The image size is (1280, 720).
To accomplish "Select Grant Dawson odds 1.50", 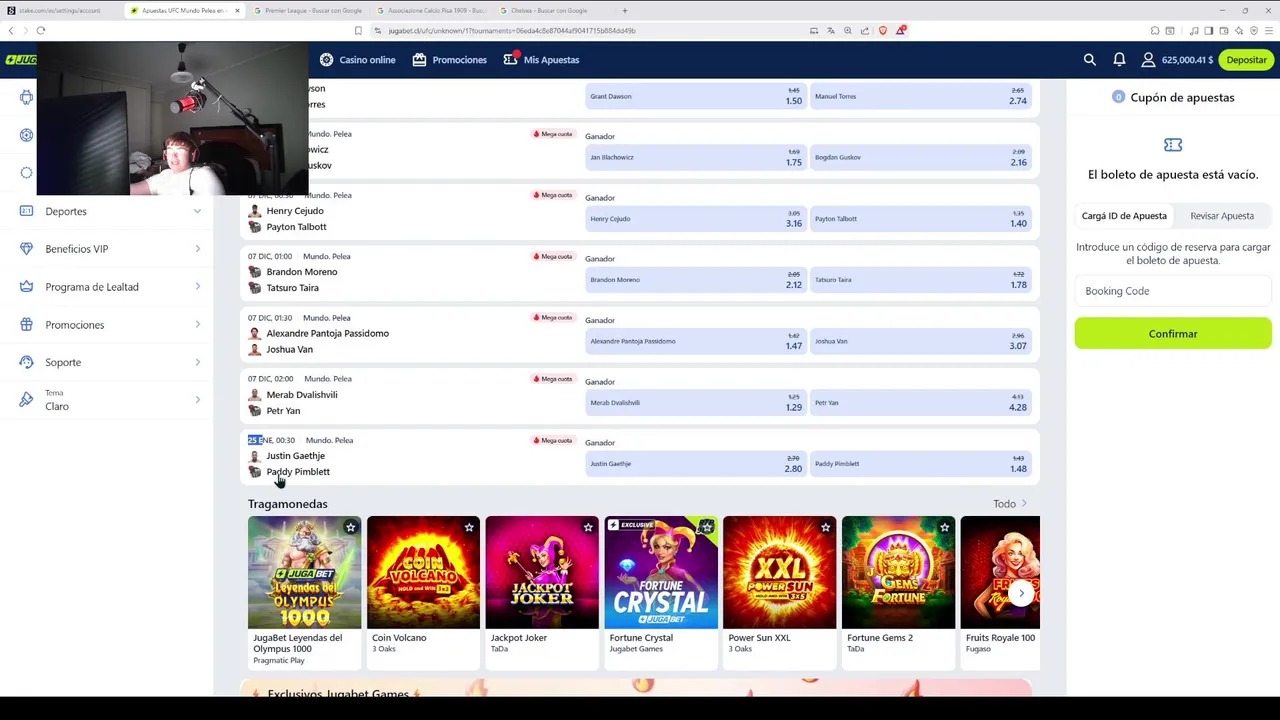I will 696,96.
